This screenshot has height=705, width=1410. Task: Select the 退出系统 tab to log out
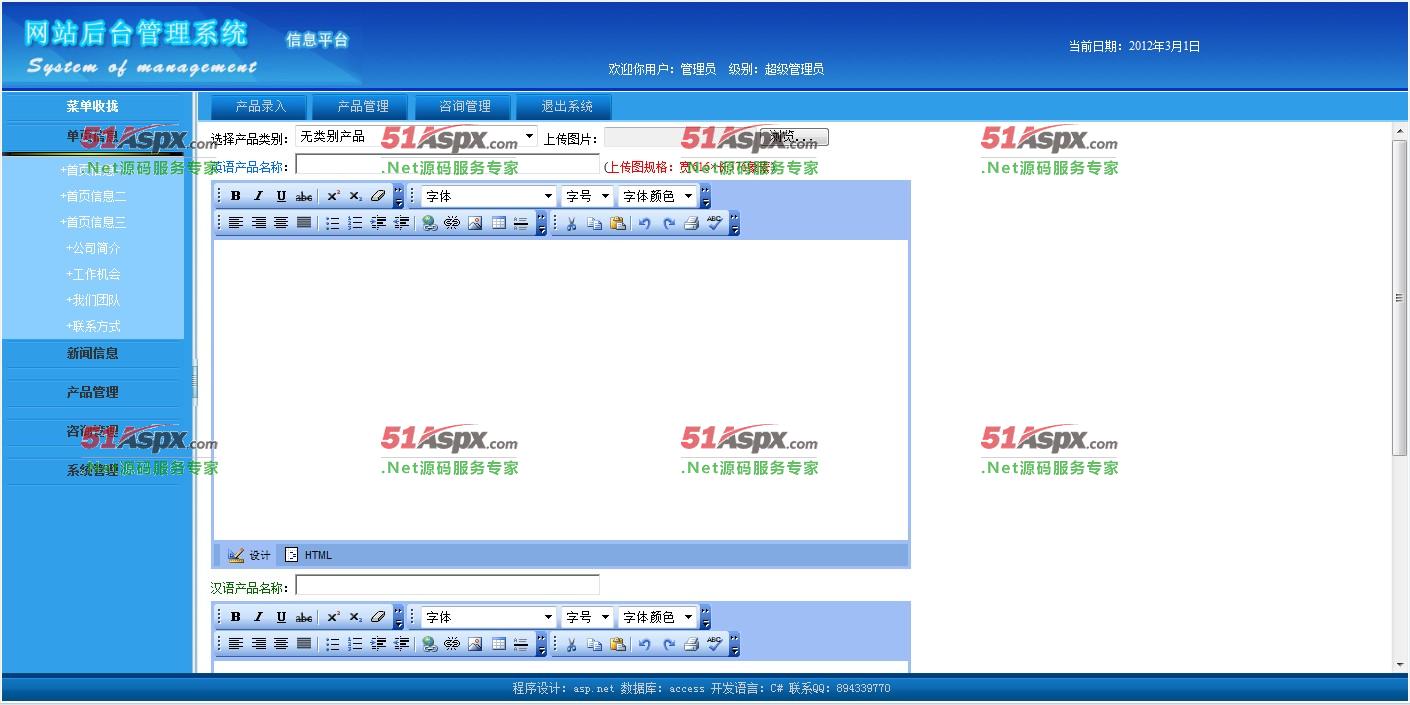tap(566, 106)
